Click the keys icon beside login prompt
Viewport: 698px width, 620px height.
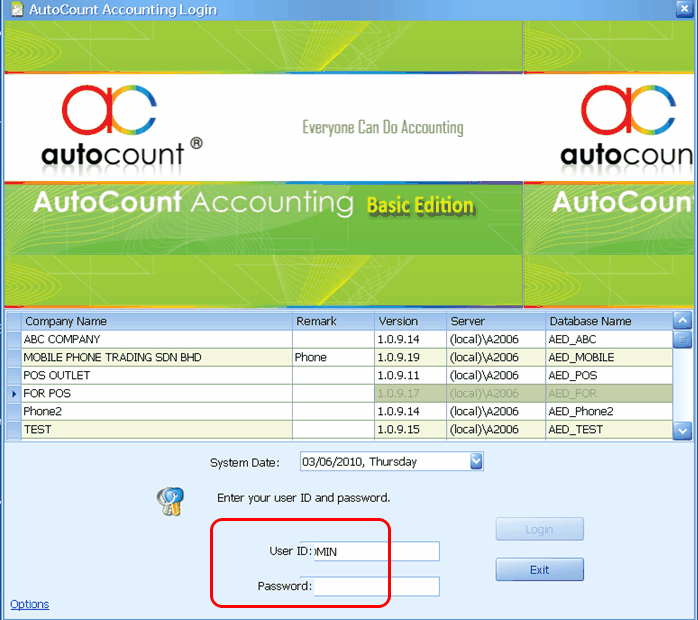(170, 501)
